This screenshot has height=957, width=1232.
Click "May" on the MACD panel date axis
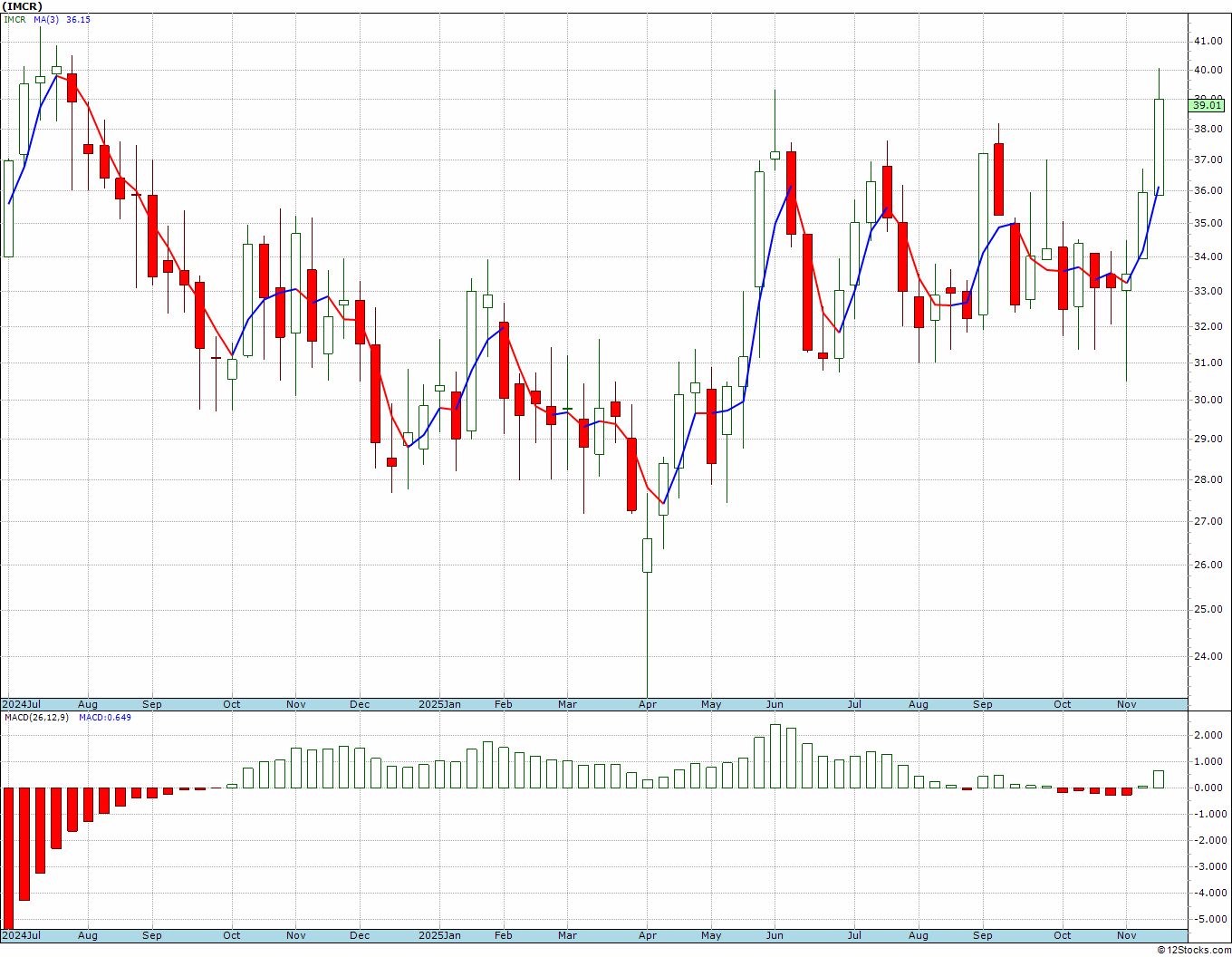711,935
